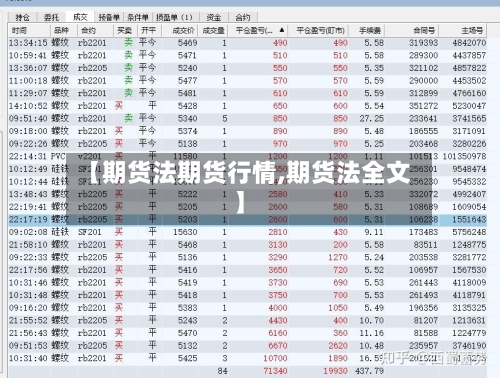This screenshot has width=500, height=378.
Task: Click the 主场号 column header
Action: tap(463, 31)
